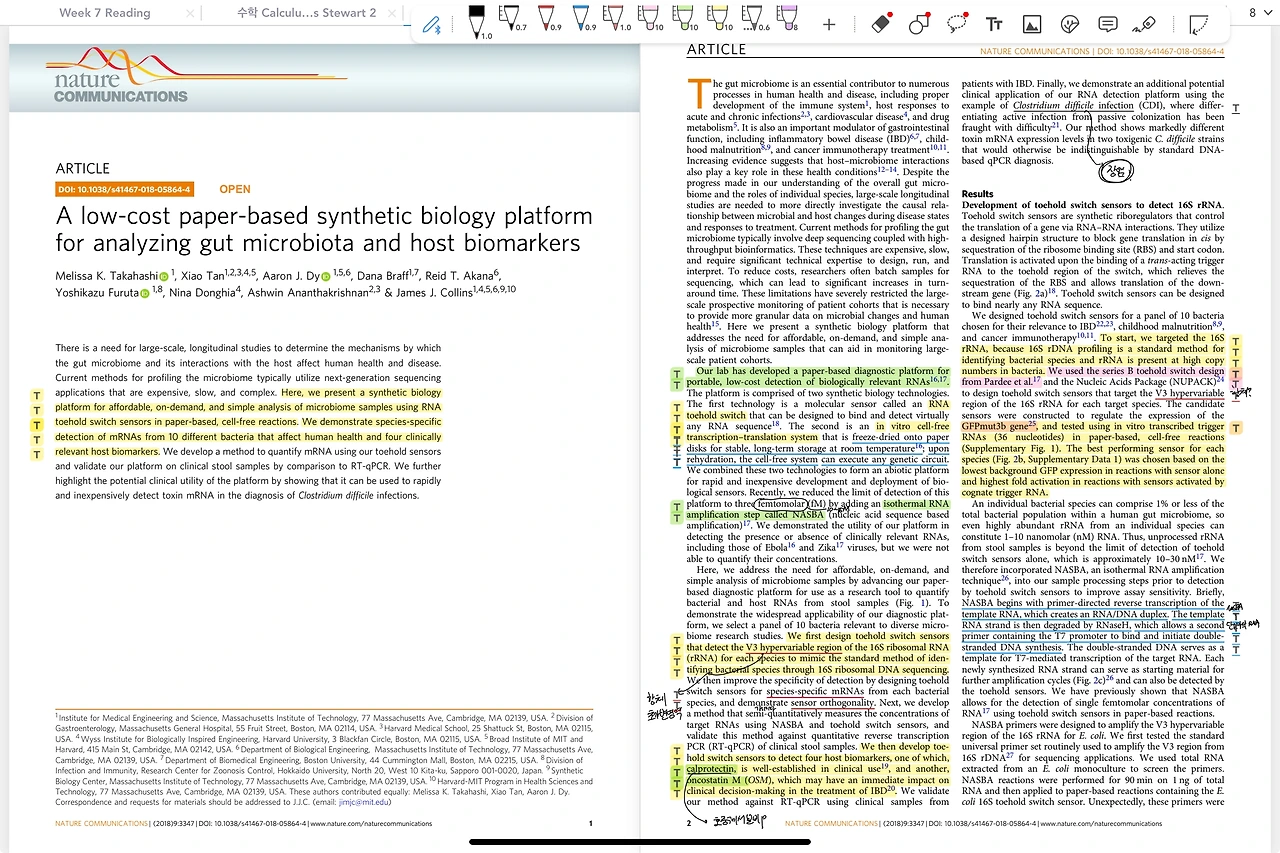Click the OPEN access label

click(x=235, y=189)
